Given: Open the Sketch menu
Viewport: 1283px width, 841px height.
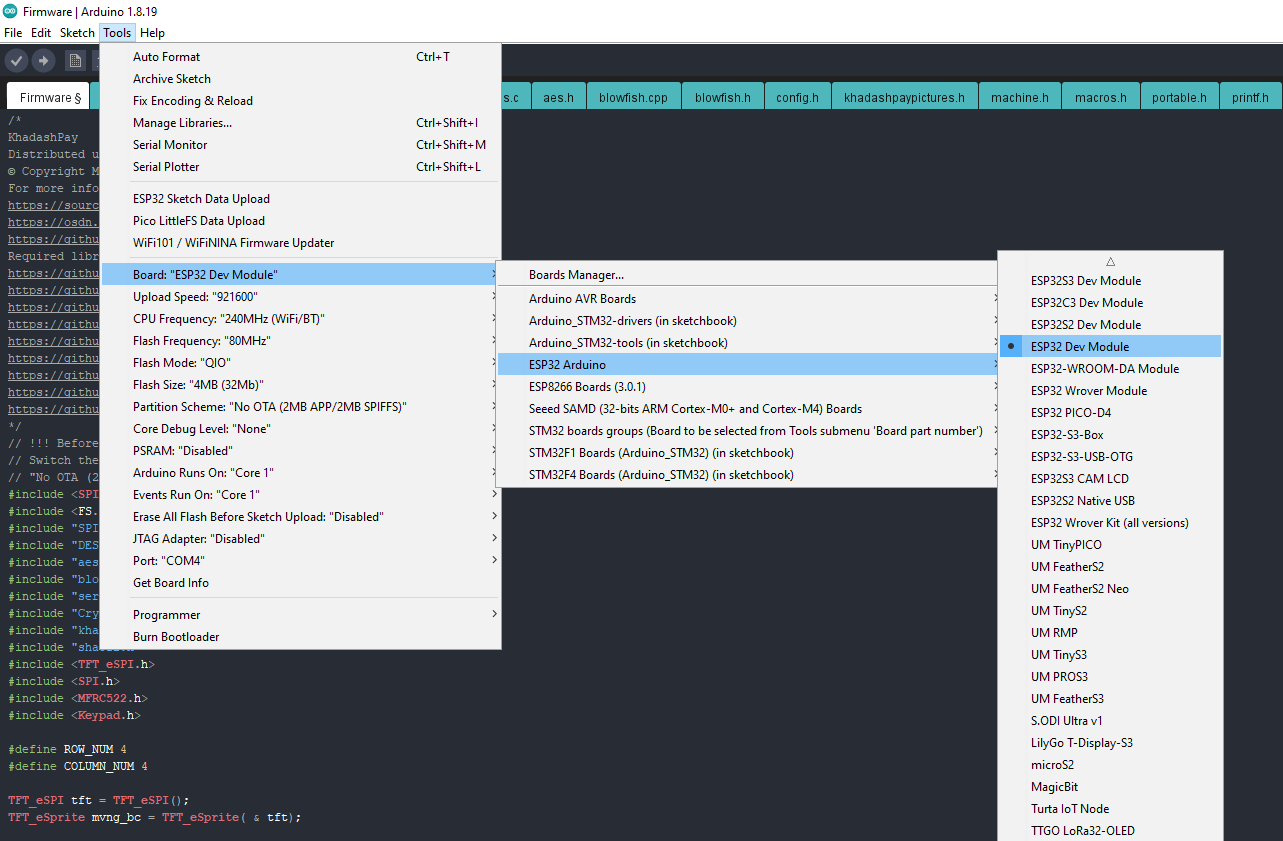Looking at the screenshot, I should (77, 33).
